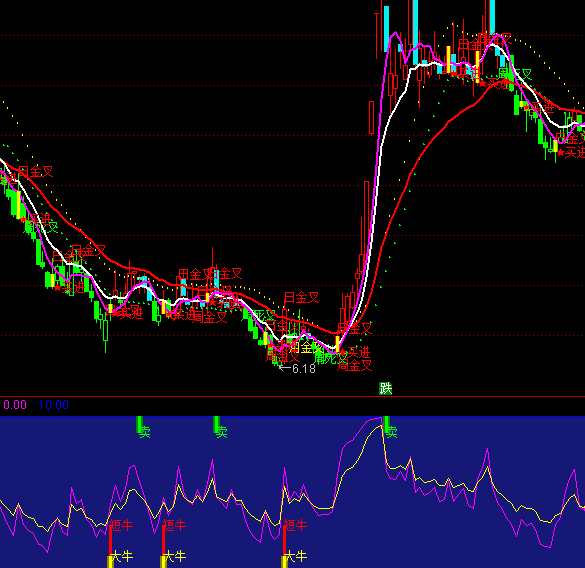The width and height of the screenshot is (585, 568).
Task: Click the first yellow 大牛 signal marker
Action: tap(122, 556)
